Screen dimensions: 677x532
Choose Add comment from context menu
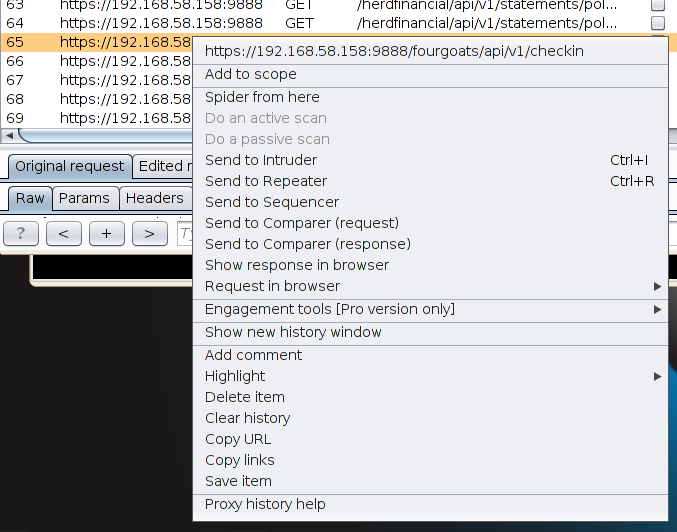pyautogui.click(x=430, y=355)
